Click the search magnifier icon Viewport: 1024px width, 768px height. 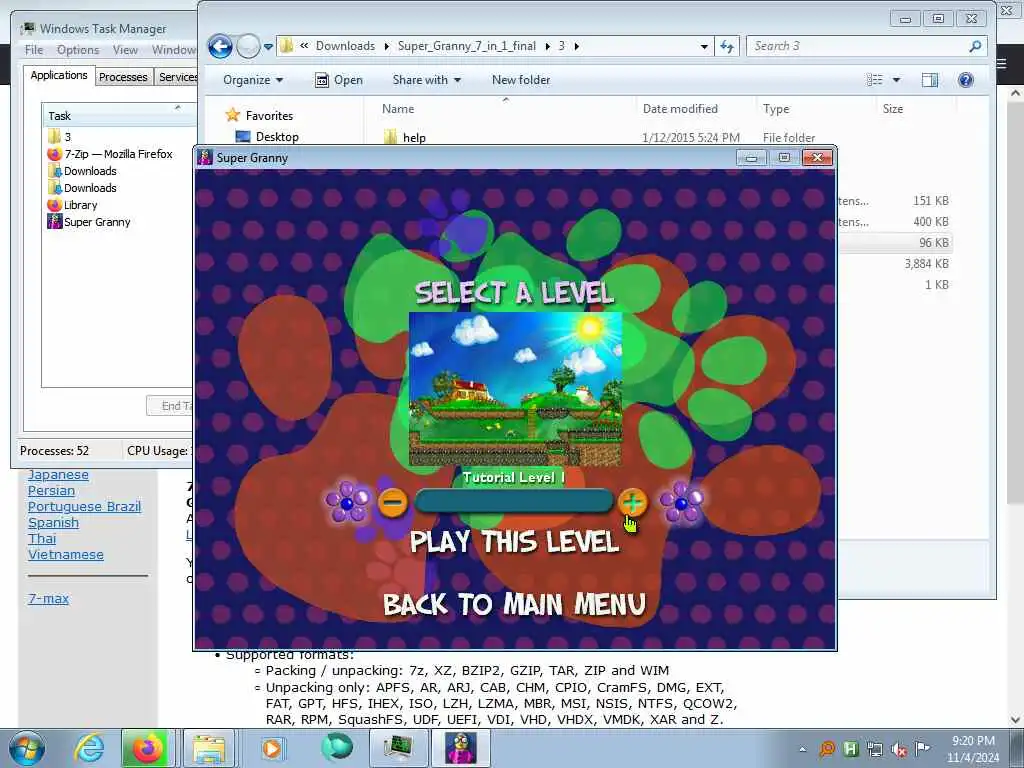point(975,46)
